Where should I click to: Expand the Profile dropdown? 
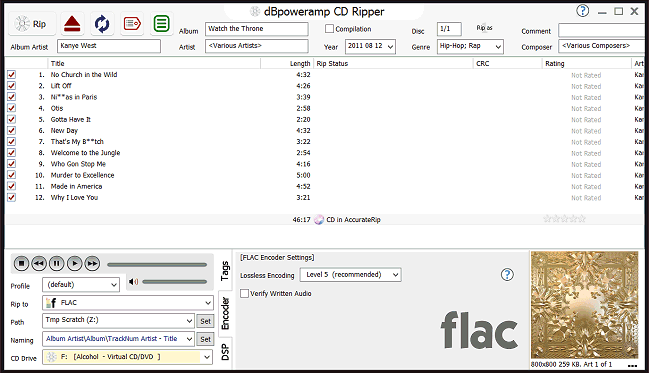click(114, 285)
